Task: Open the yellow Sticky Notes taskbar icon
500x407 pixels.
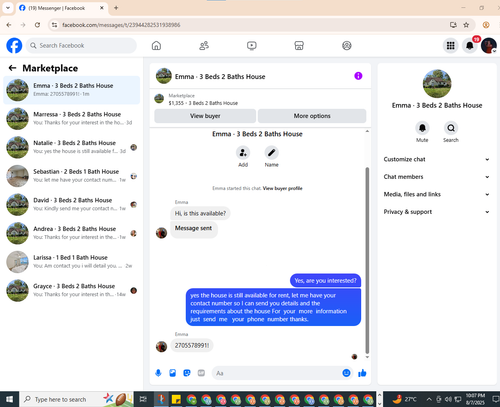Action: pyautogui.click(x=176, y=399)
